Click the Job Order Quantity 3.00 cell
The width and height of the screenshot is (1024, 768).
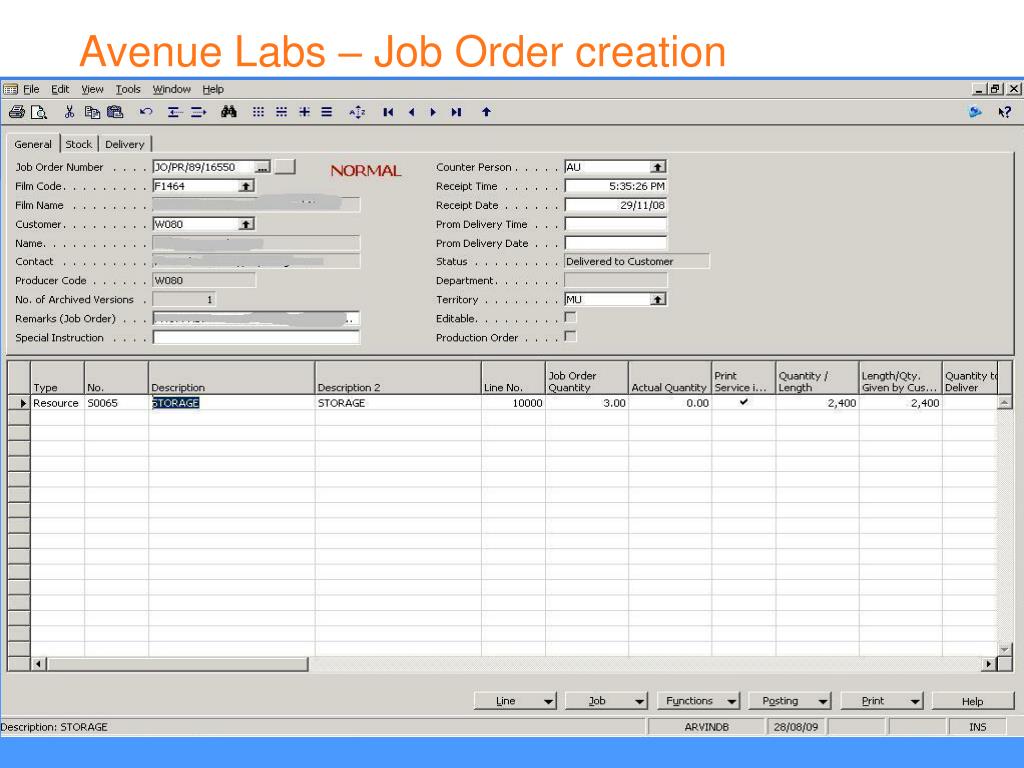coord(587,403)
